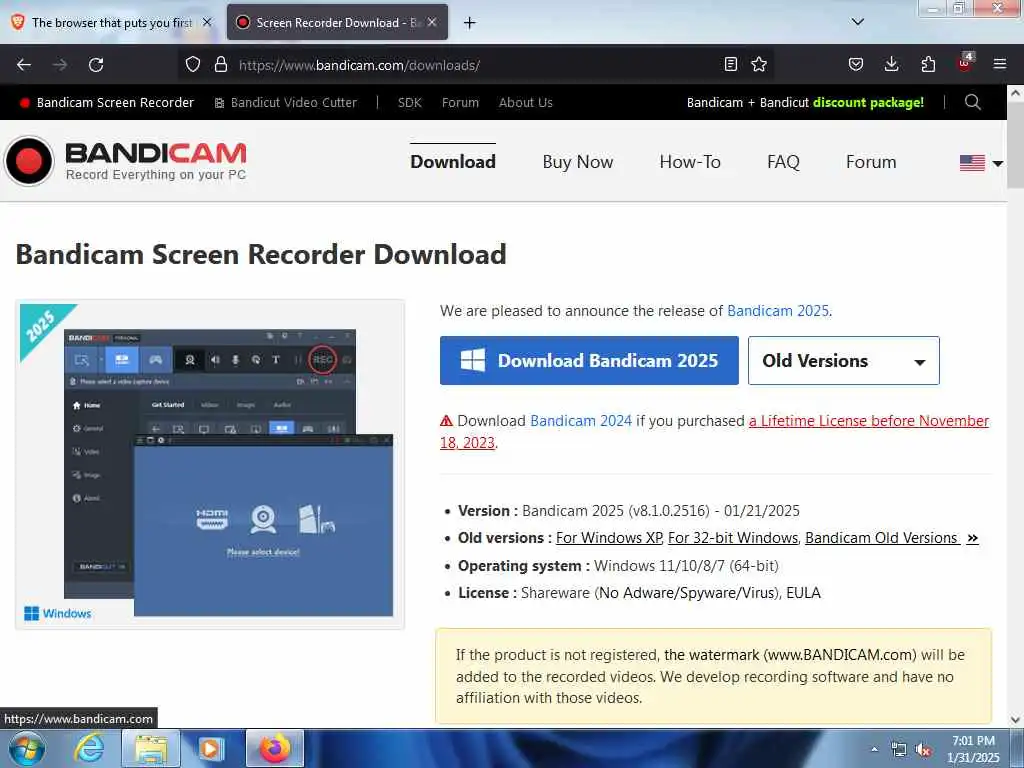This screenshot has height=768, width=1024.
Task: Open the hamburger application menu
Action: (1000, 64)
